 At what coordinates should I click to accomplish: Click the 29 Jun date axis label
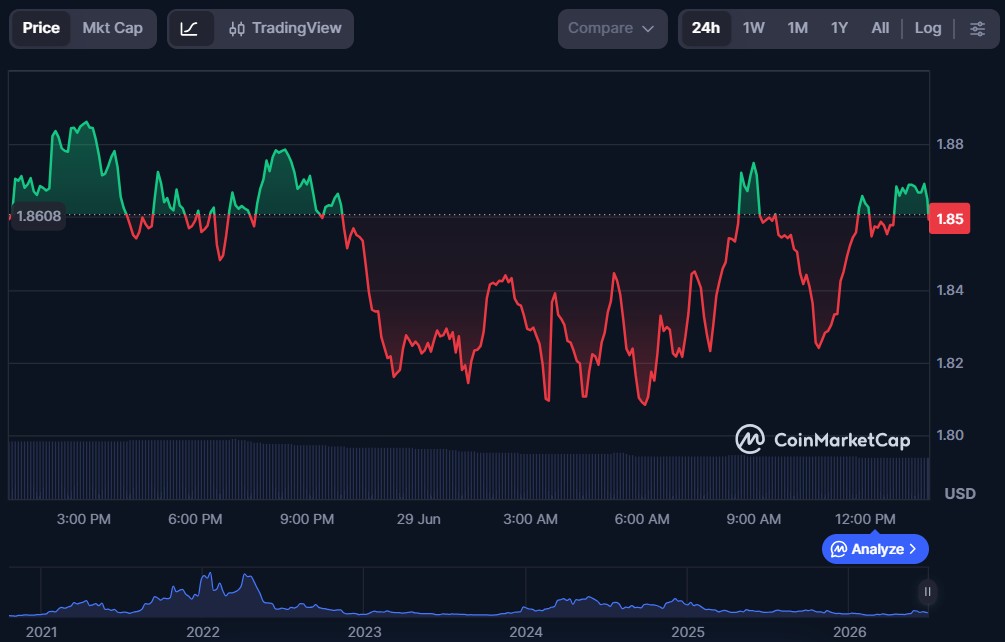click(x=418, y=520)
